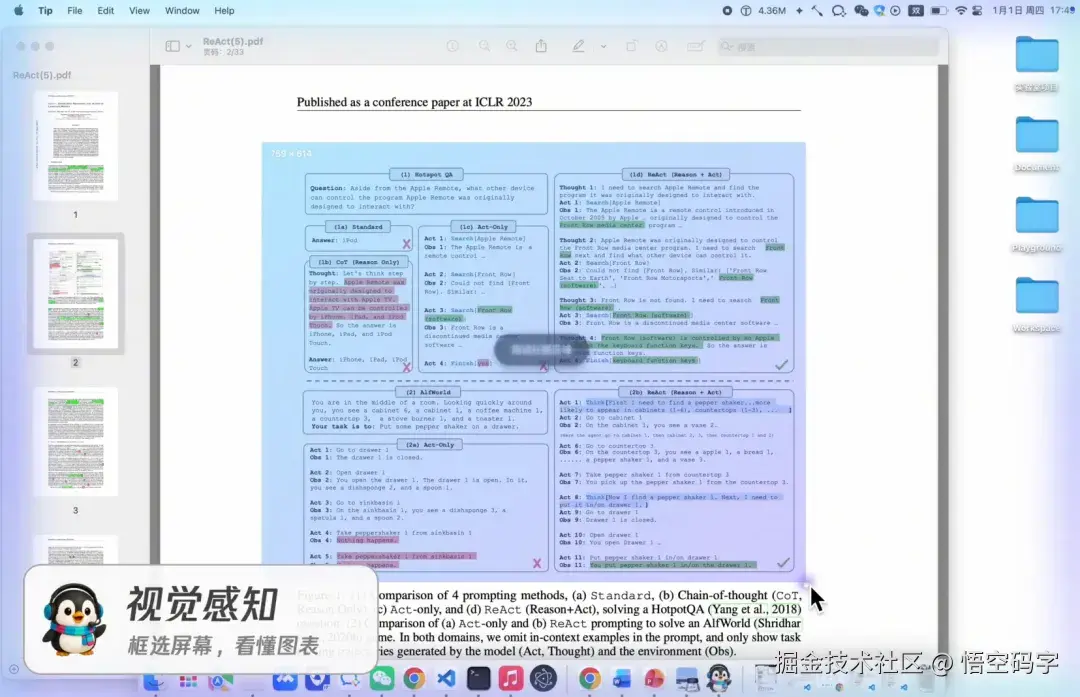
Task: Click the sparkle menu bar icon
Action: tap(799, 10)
